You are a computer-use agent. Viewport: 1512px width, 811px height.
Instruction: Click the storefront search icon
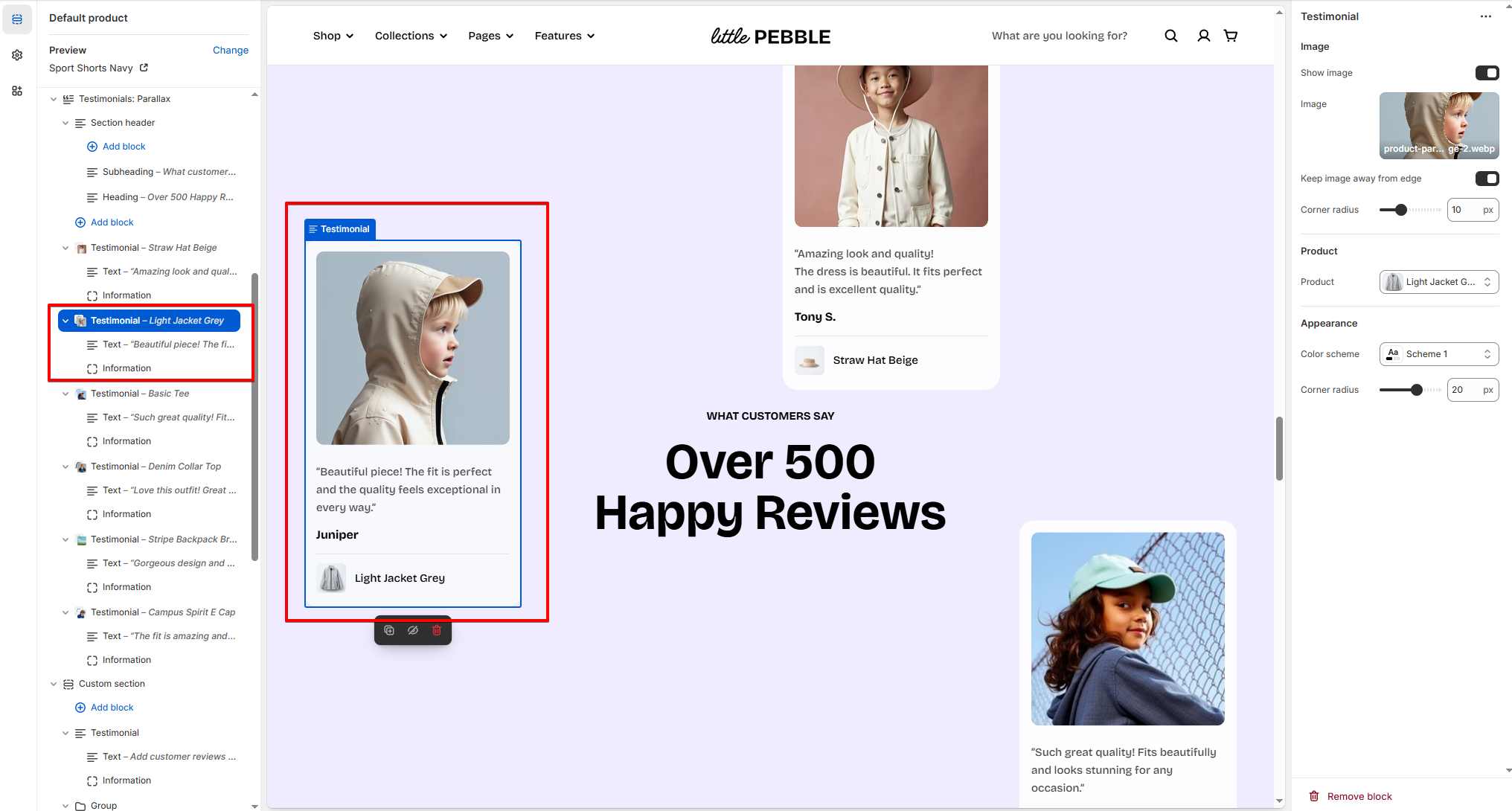point(1170,36)
